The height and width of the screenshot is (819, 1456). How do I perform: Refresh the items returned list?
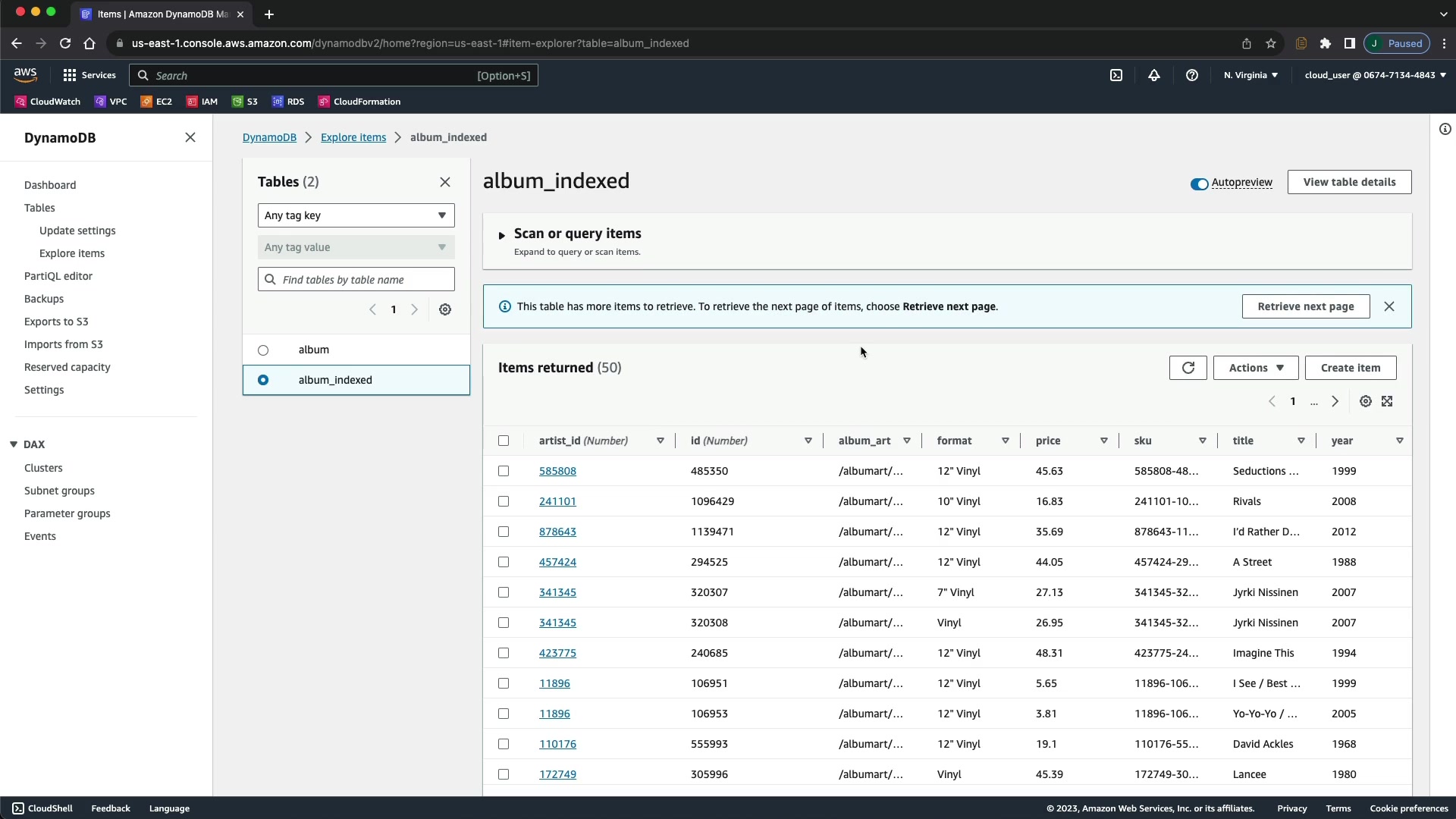pos(1188,368)
